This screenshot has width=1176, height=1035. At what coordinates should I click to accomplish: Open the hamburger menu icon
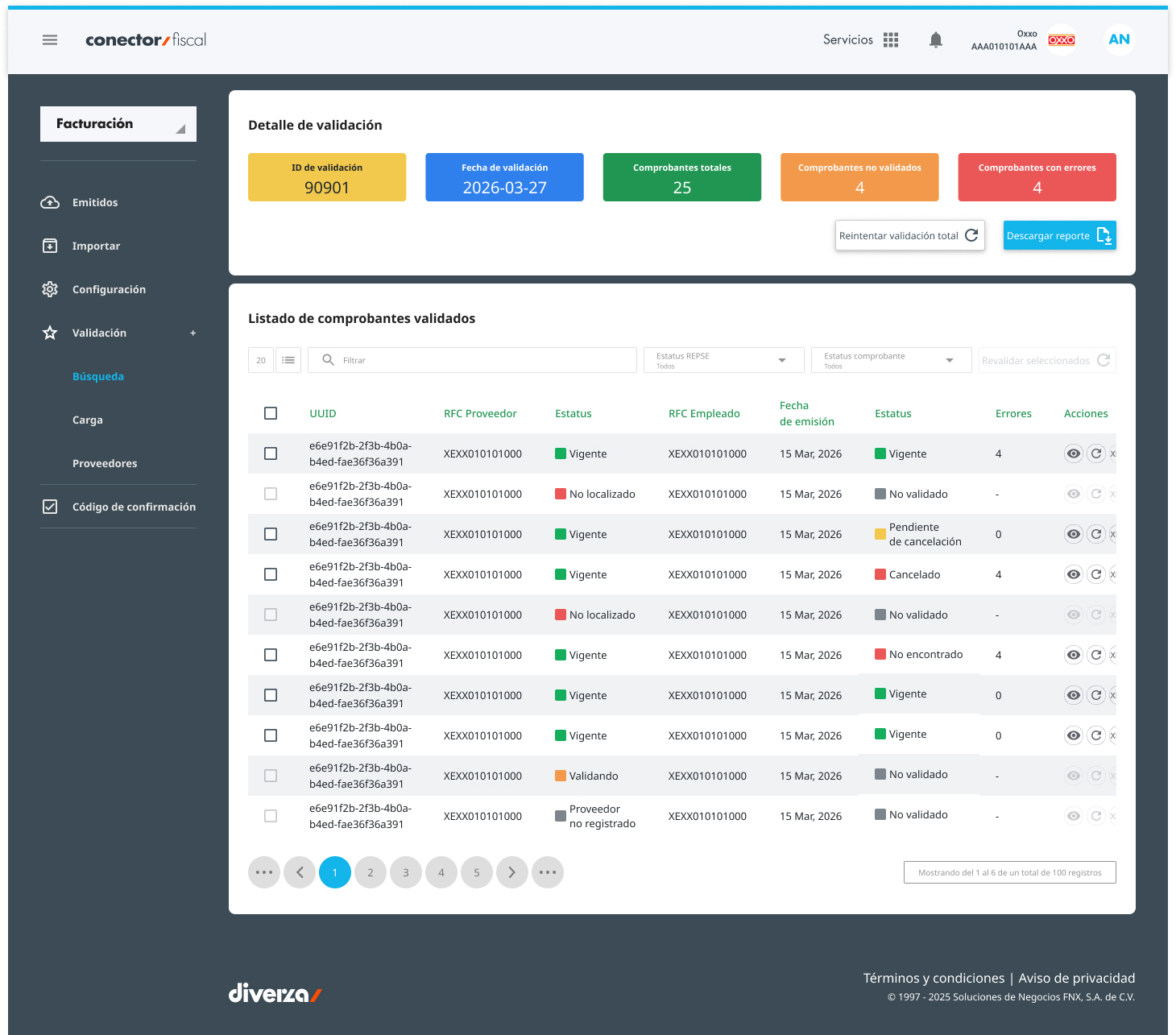coord(50,39)
